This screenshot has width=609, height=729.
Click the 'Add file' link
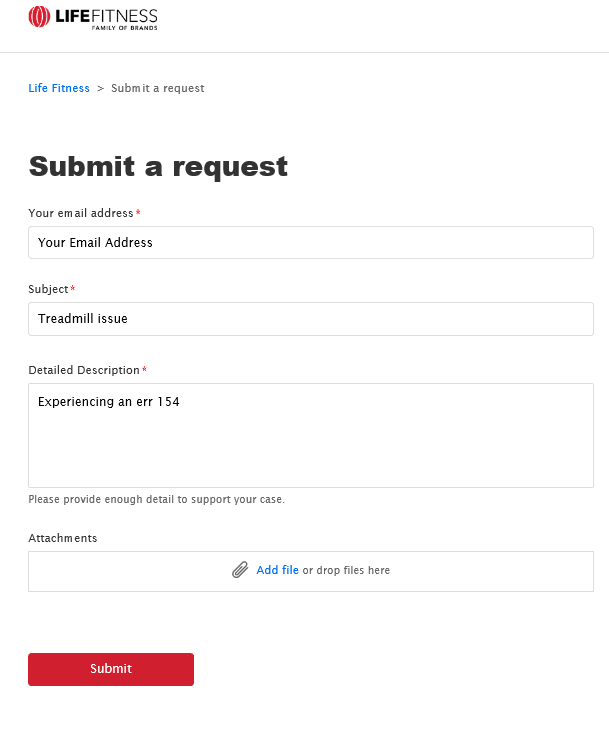[x=278, y=570]
